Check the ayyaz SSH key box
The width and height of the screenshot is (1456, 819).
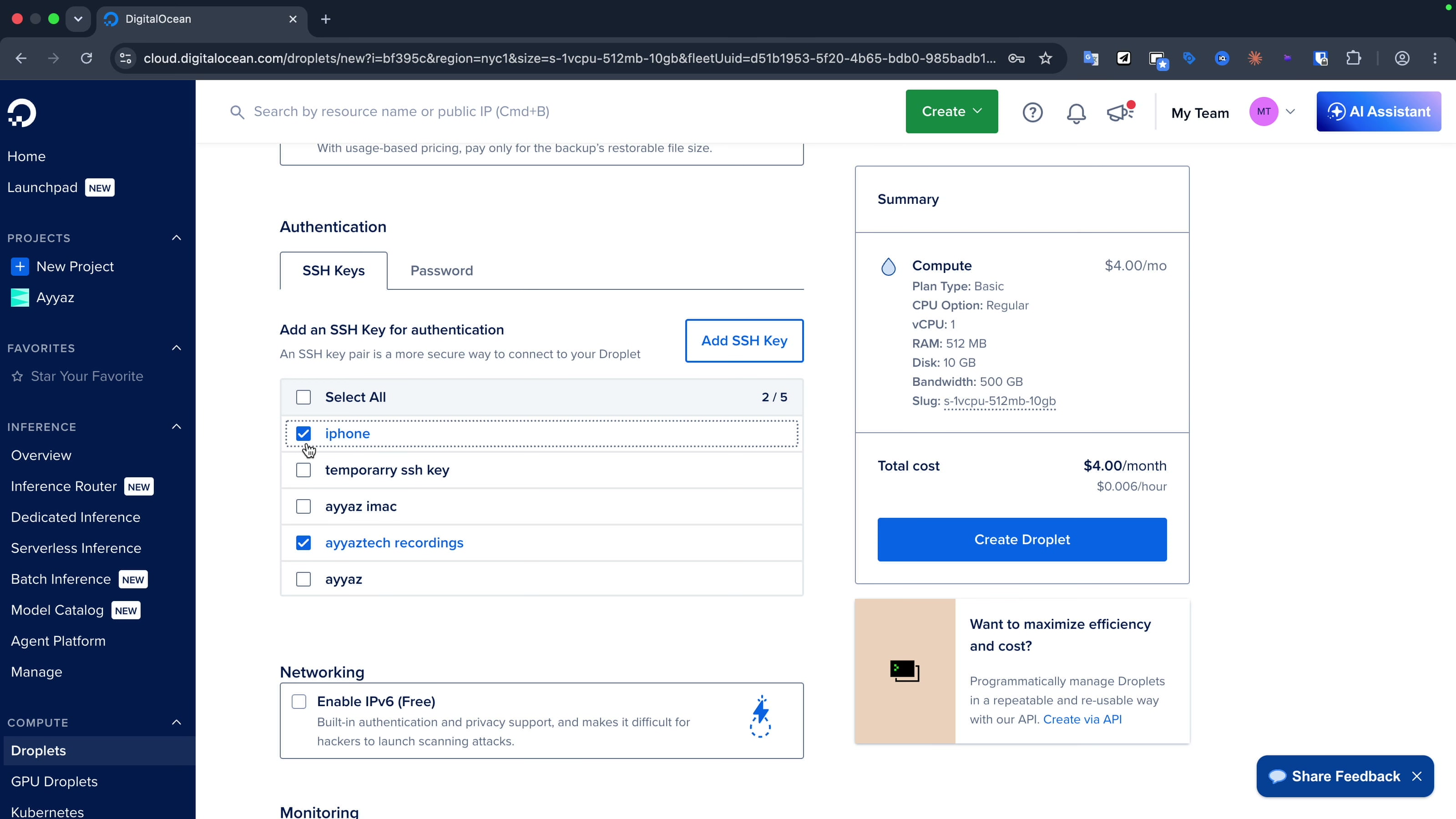[303, 579]
